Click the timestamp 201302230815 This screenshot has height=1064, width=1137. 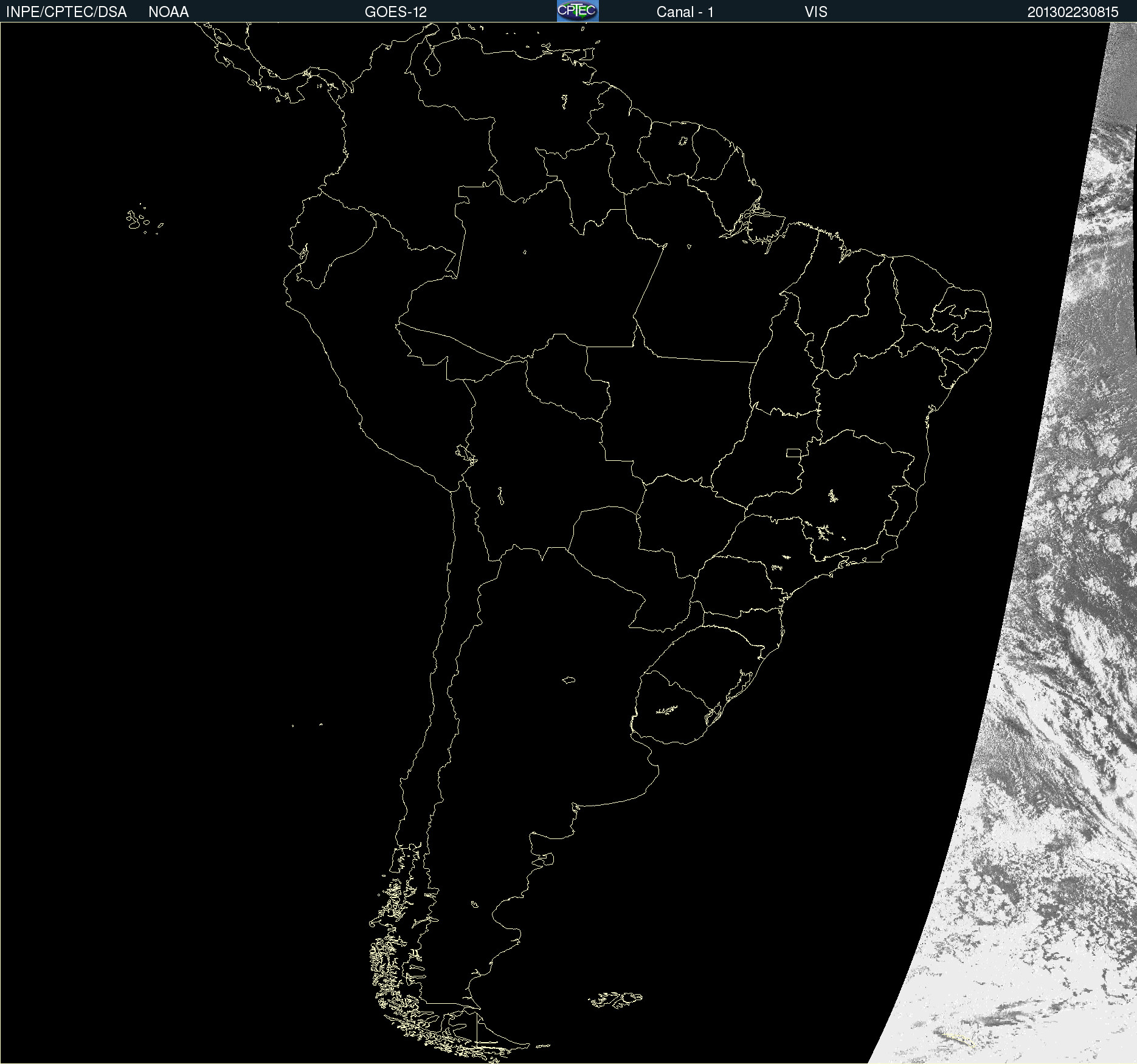point(1073,12)
